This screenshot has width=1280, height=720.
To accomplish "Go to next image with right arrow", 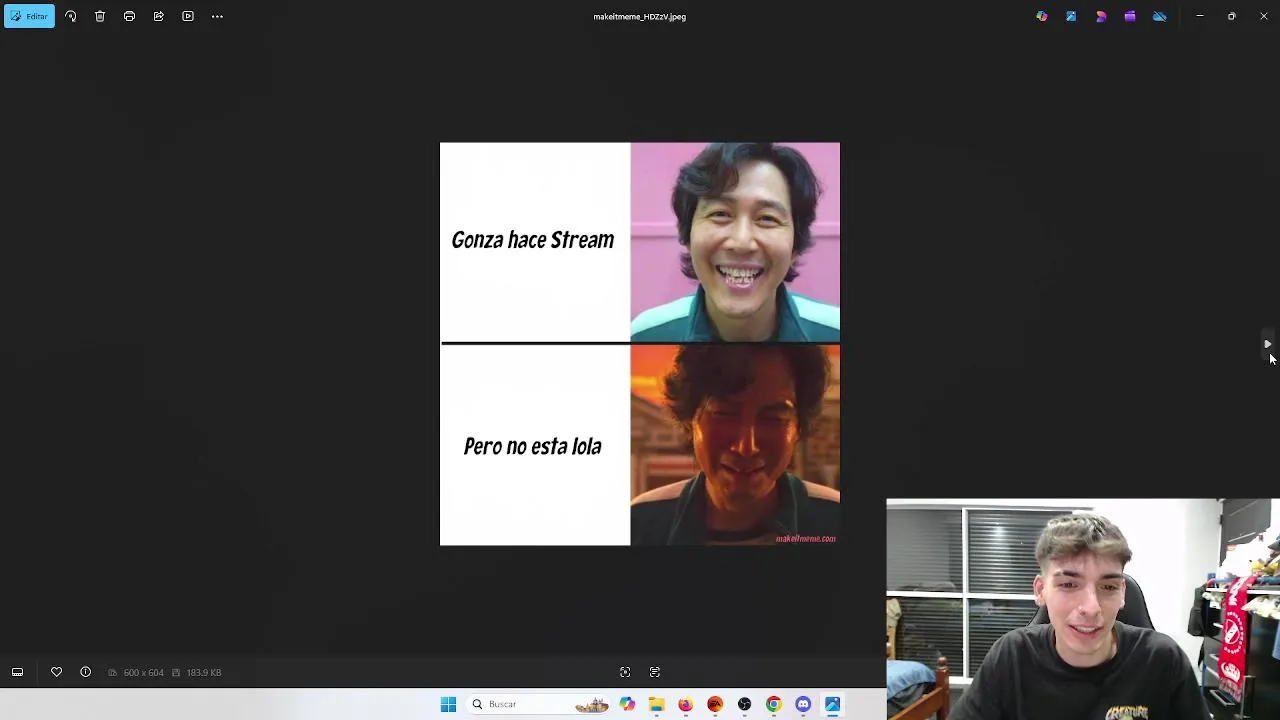I will click(1267, 344).
